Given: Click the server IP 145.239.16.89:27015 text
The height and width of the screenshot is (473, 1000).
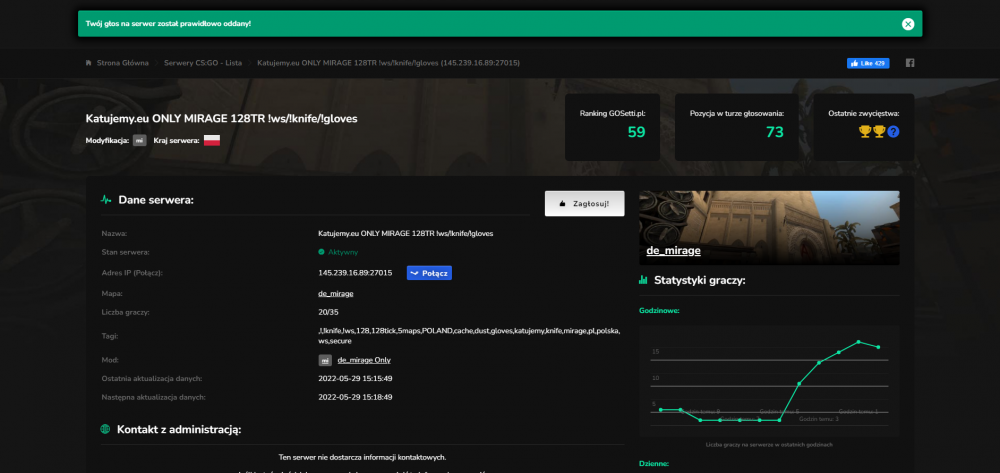Looking at the screenshot, I should (x=355, y=273).
